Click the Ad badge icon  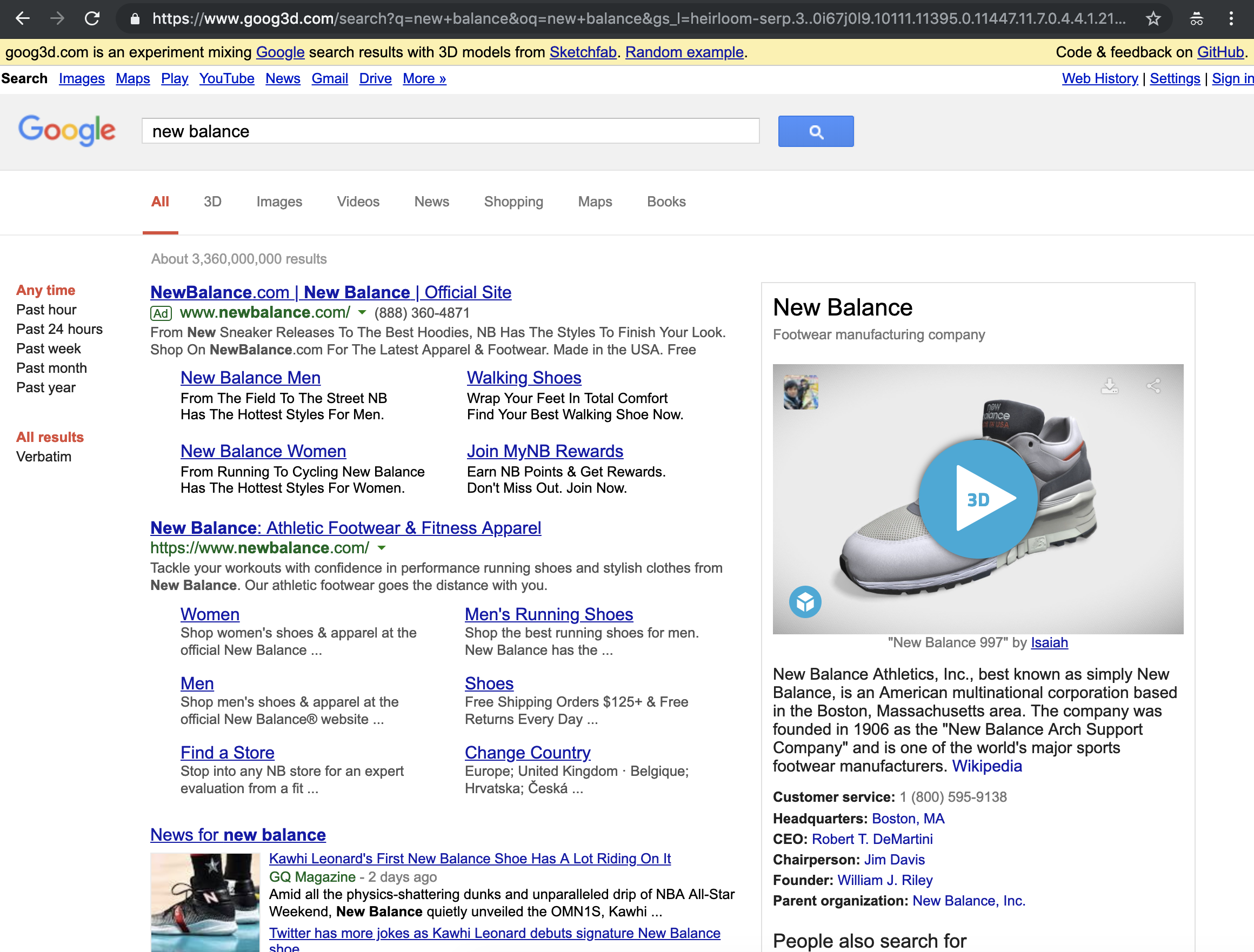point(161,313)
